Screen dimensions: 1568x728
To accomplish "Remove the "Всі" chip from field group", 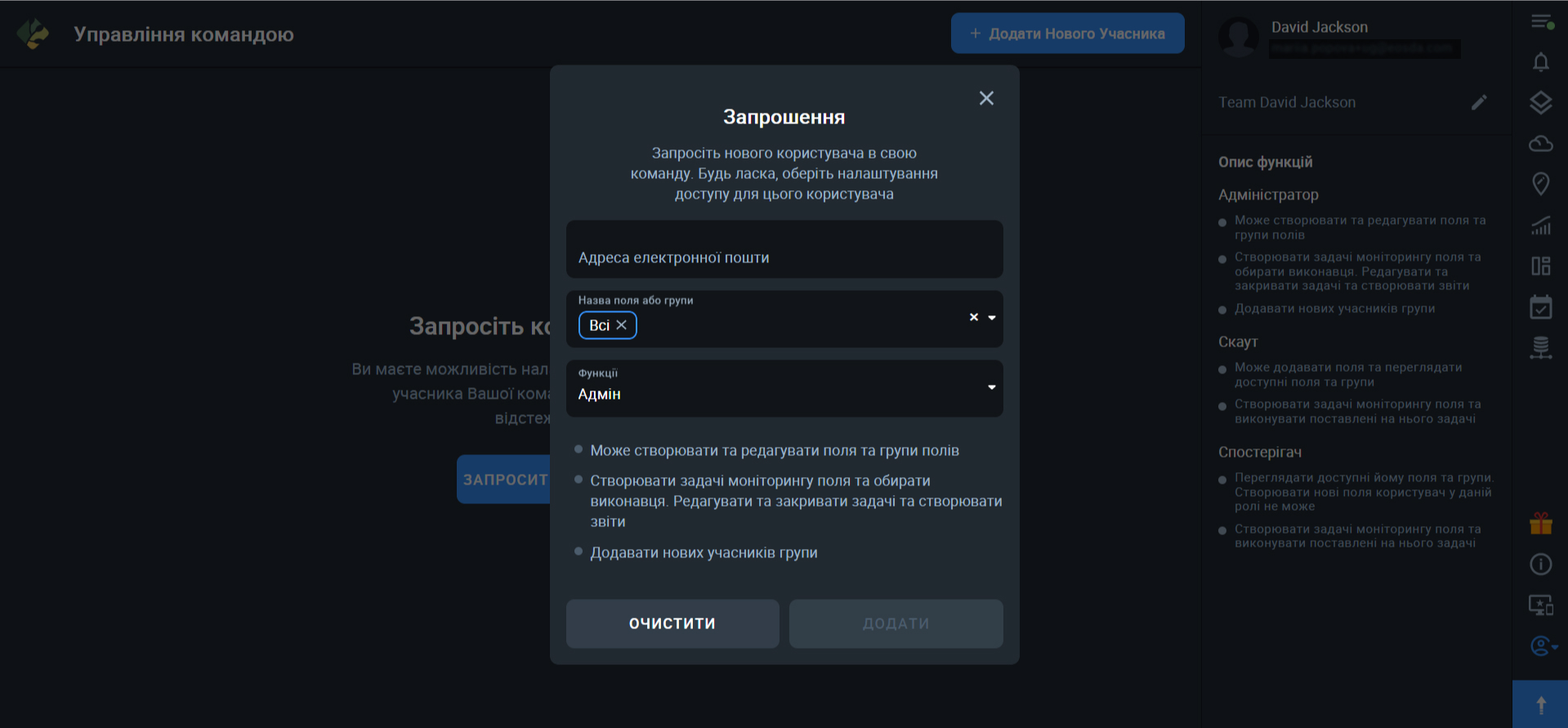I will click(x=622, y=325).
